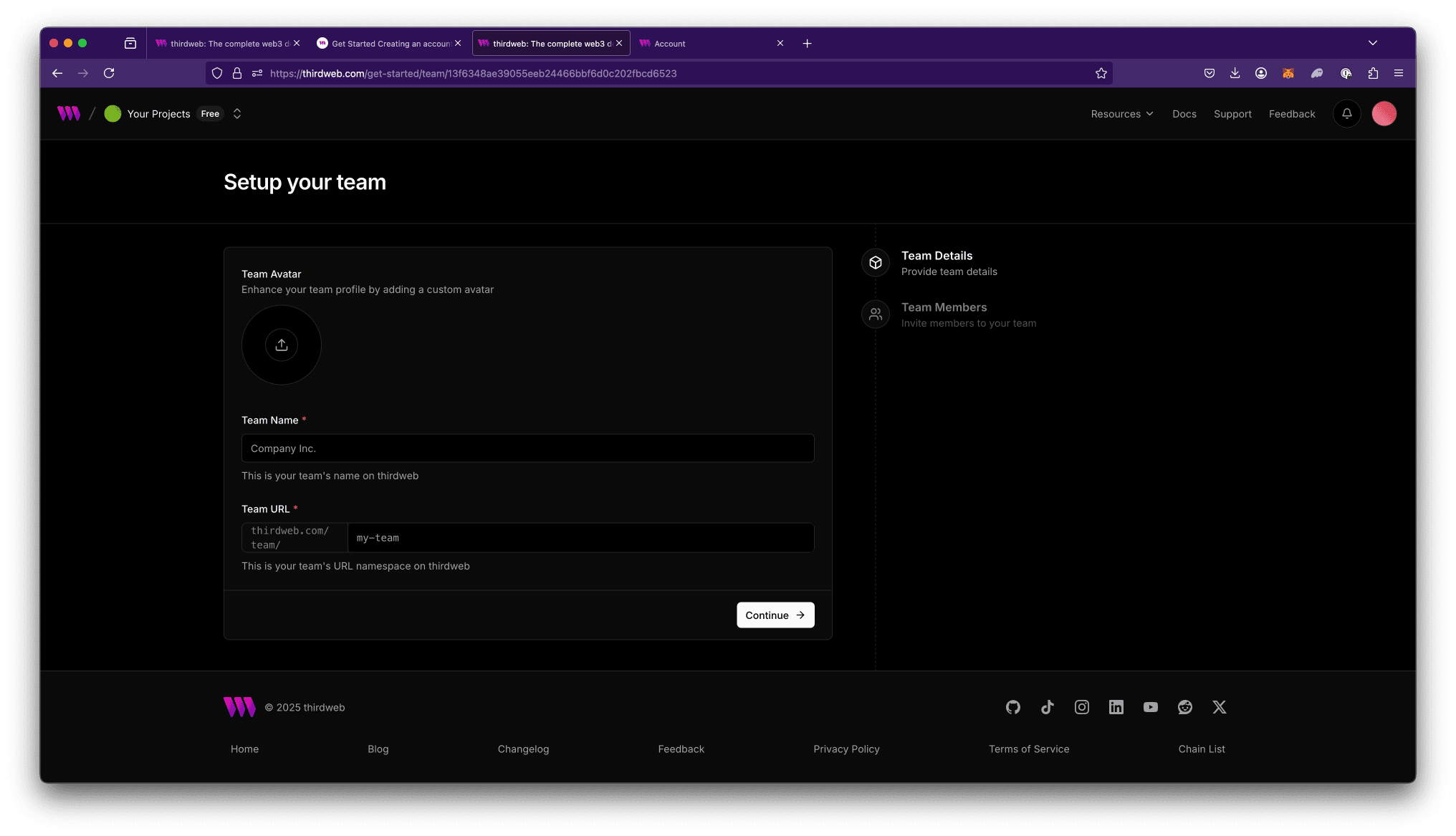Click the Support menu item
Image resolution: width=1456 pixels, height=836 pixels.
[x=1232, y=113]
